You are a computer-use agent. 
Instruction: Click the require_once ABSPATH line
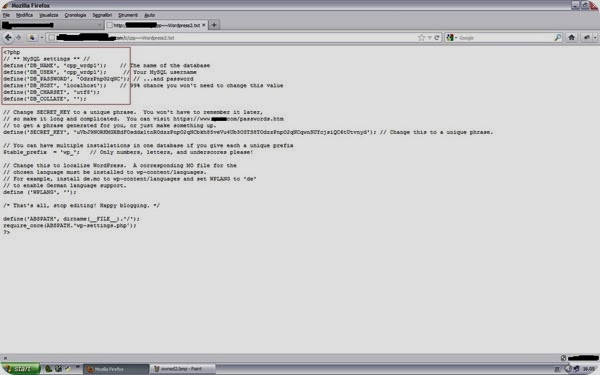pos(70,225)
